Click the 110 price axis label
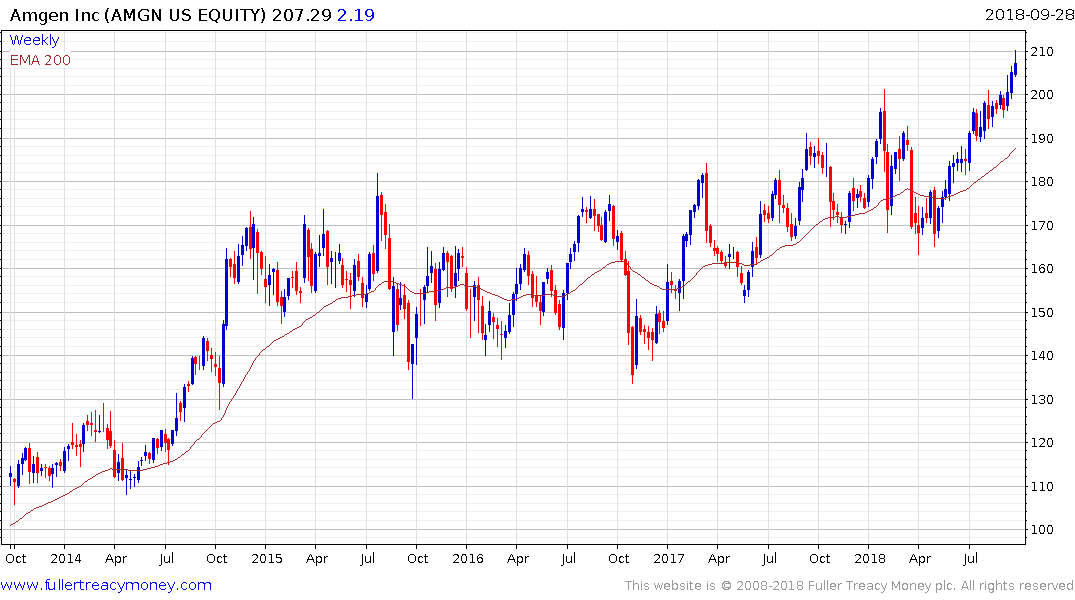 [1041, 487]
